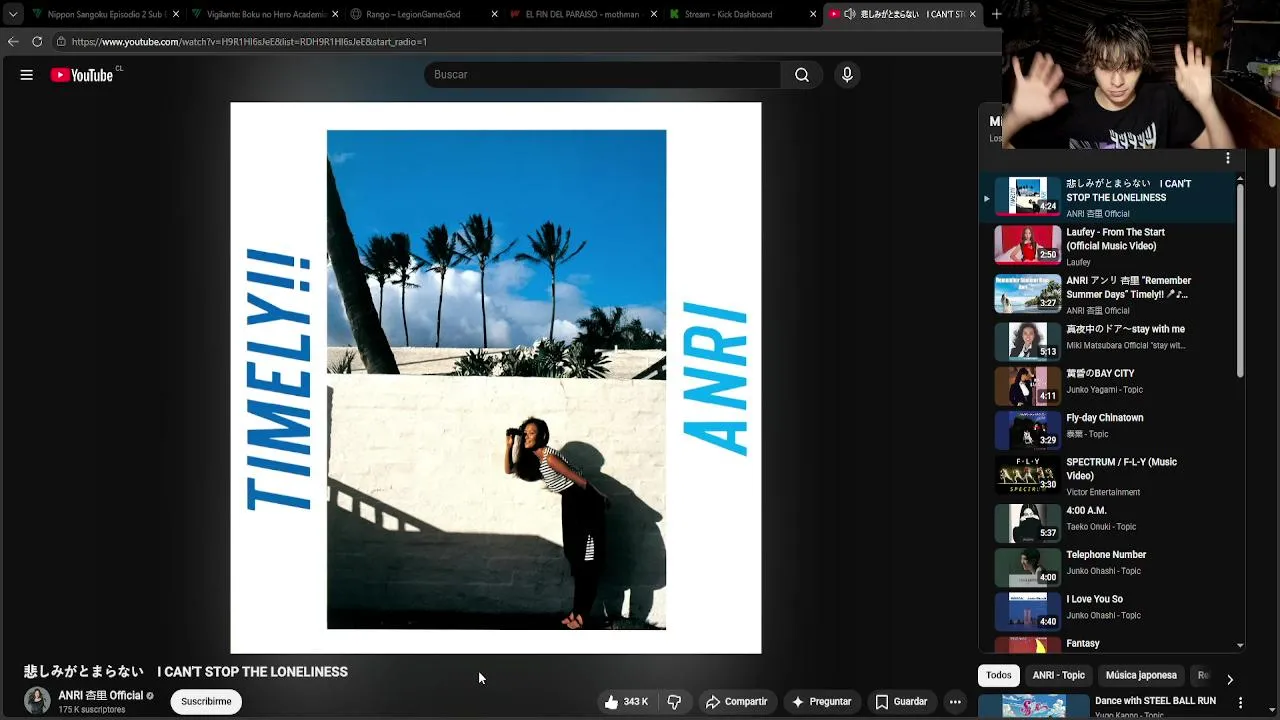Switch to the Stream - Kick Dashboard tab

point(728,14)
